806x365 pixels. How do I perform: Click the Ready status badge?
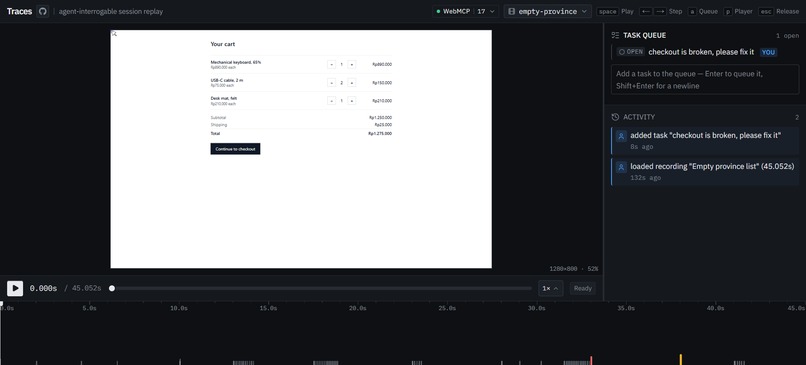tap(583, 288)
